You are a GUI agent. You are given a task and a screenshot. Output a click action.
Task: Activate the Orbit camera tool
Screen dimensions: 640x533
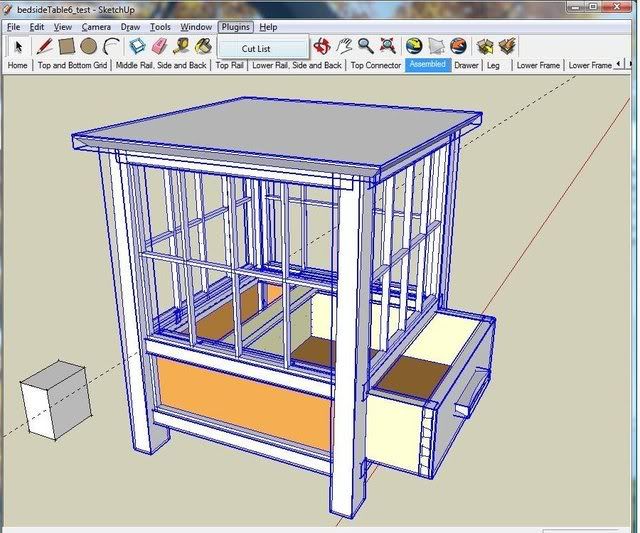322,46
